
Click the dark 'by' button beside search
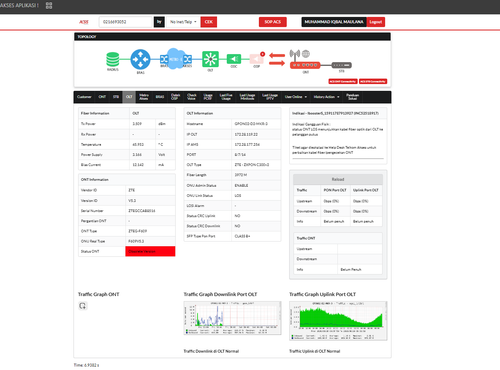[159, 22]
